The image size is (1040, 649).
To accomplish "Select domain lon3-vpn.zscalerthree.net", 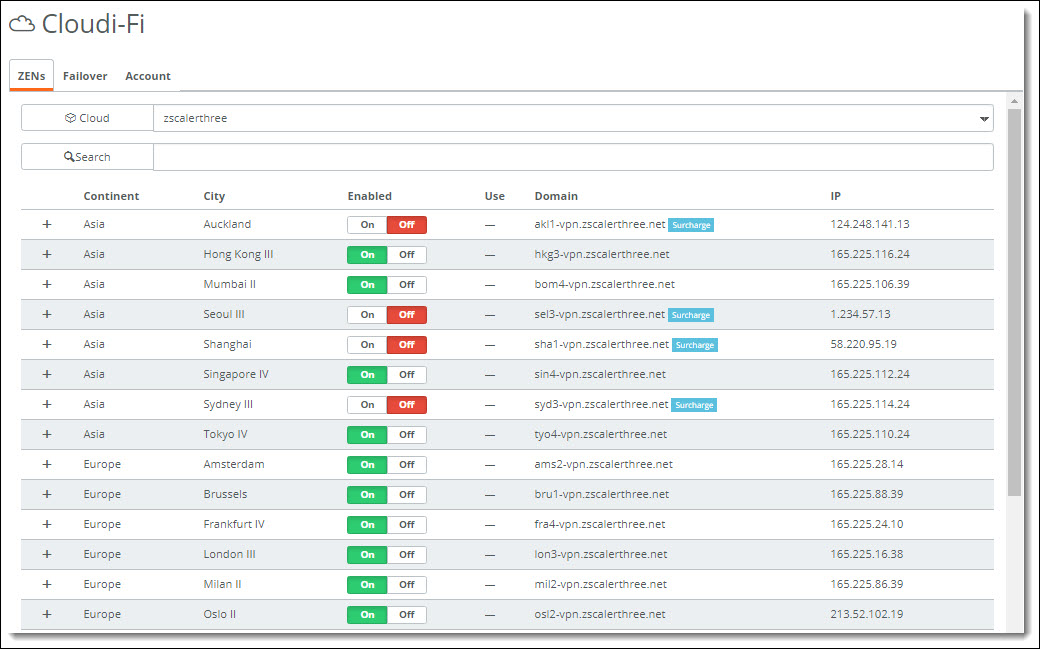I will click(600, 554).
